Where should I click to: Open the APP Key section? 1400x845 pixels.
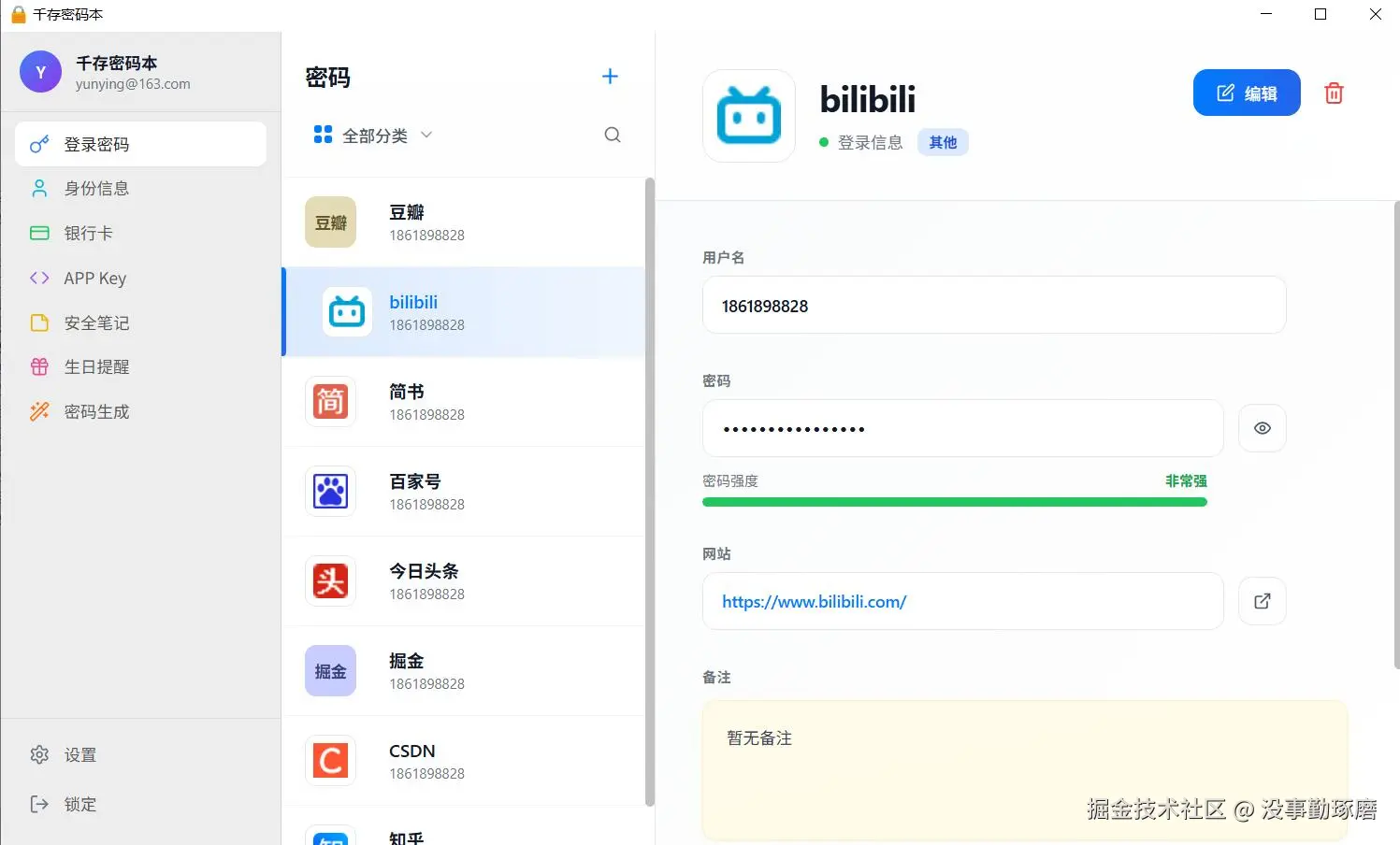(x=94, y=278)
